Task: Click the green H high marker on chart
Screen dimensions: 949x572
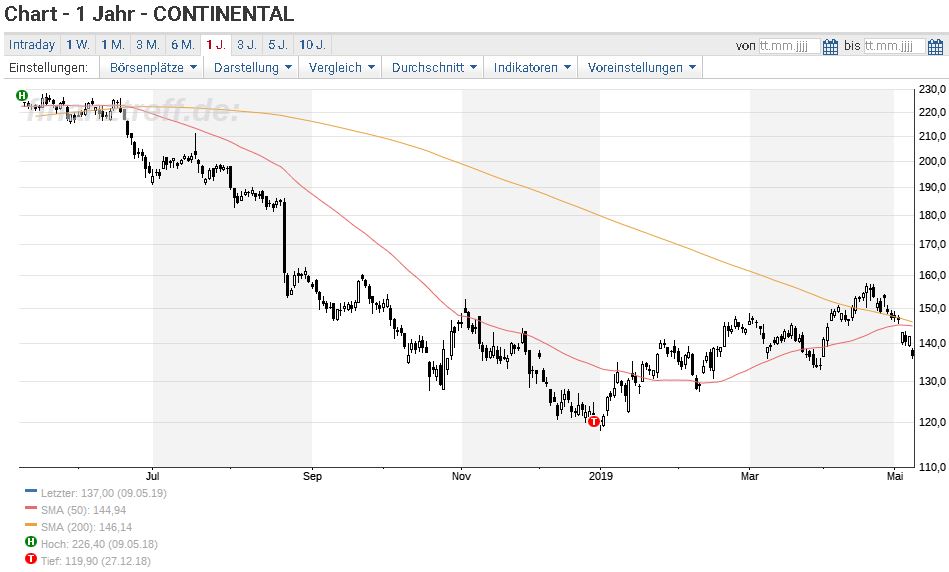Action: pos(22,95)
